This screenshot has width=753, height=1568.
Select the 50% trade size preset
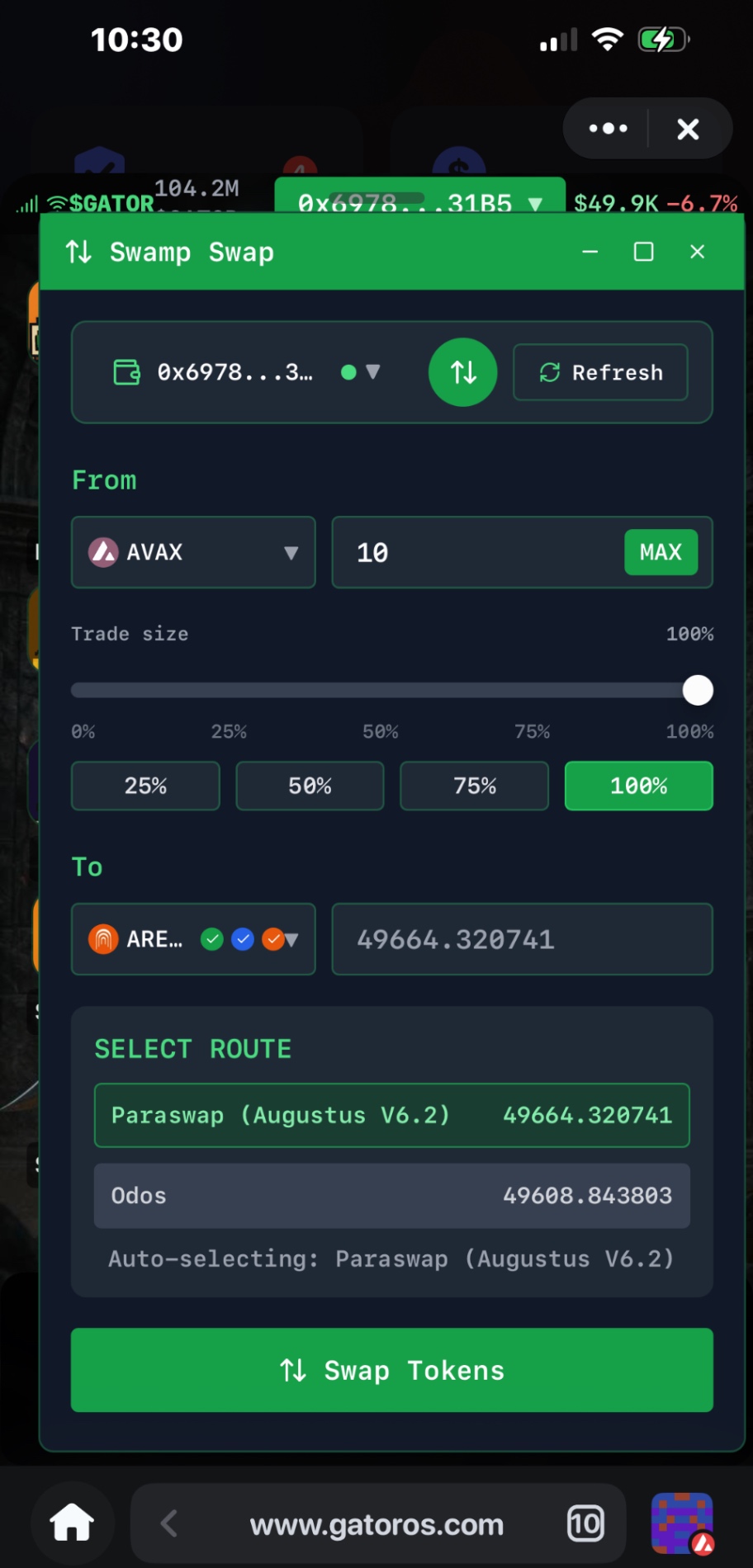310,786
